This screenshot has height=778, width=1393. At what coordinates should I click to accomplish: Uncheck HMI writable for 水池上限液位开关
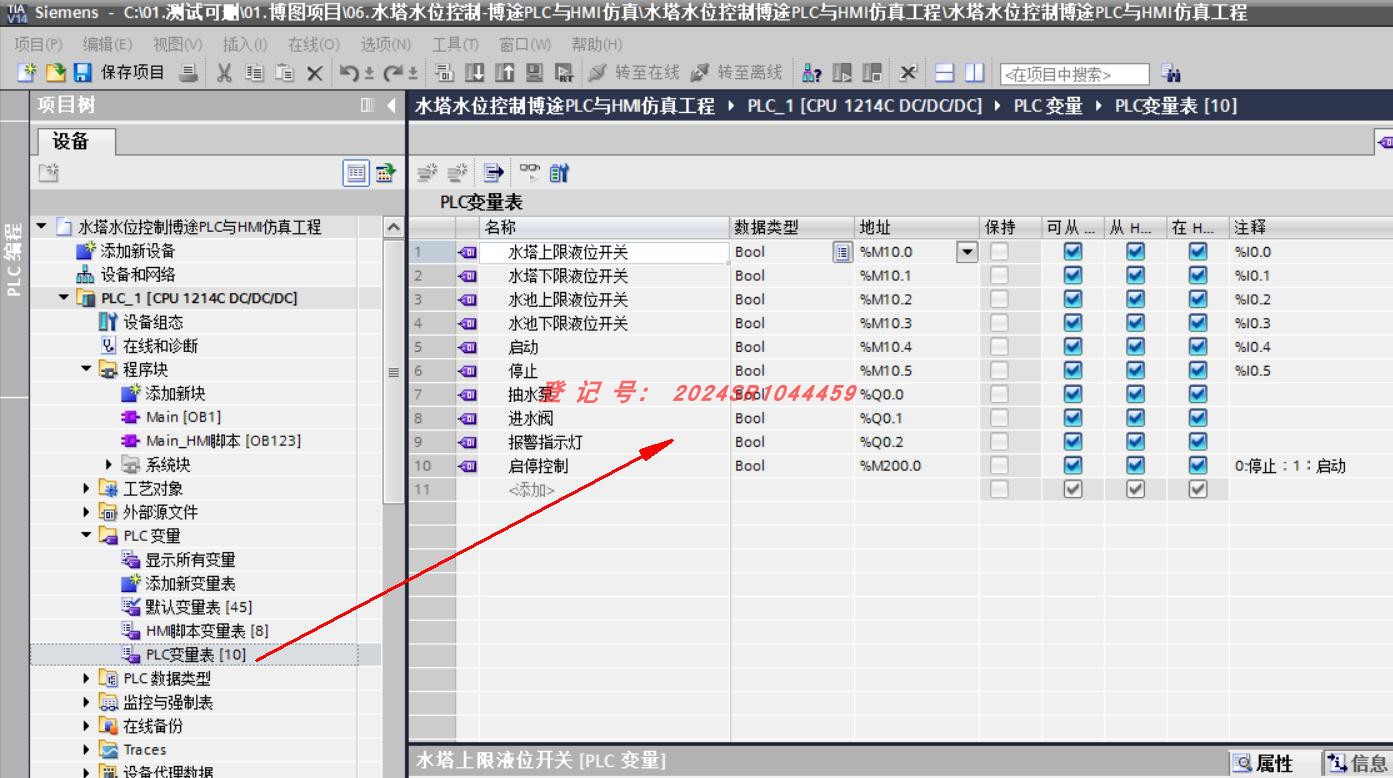[x=1136, y=299]
